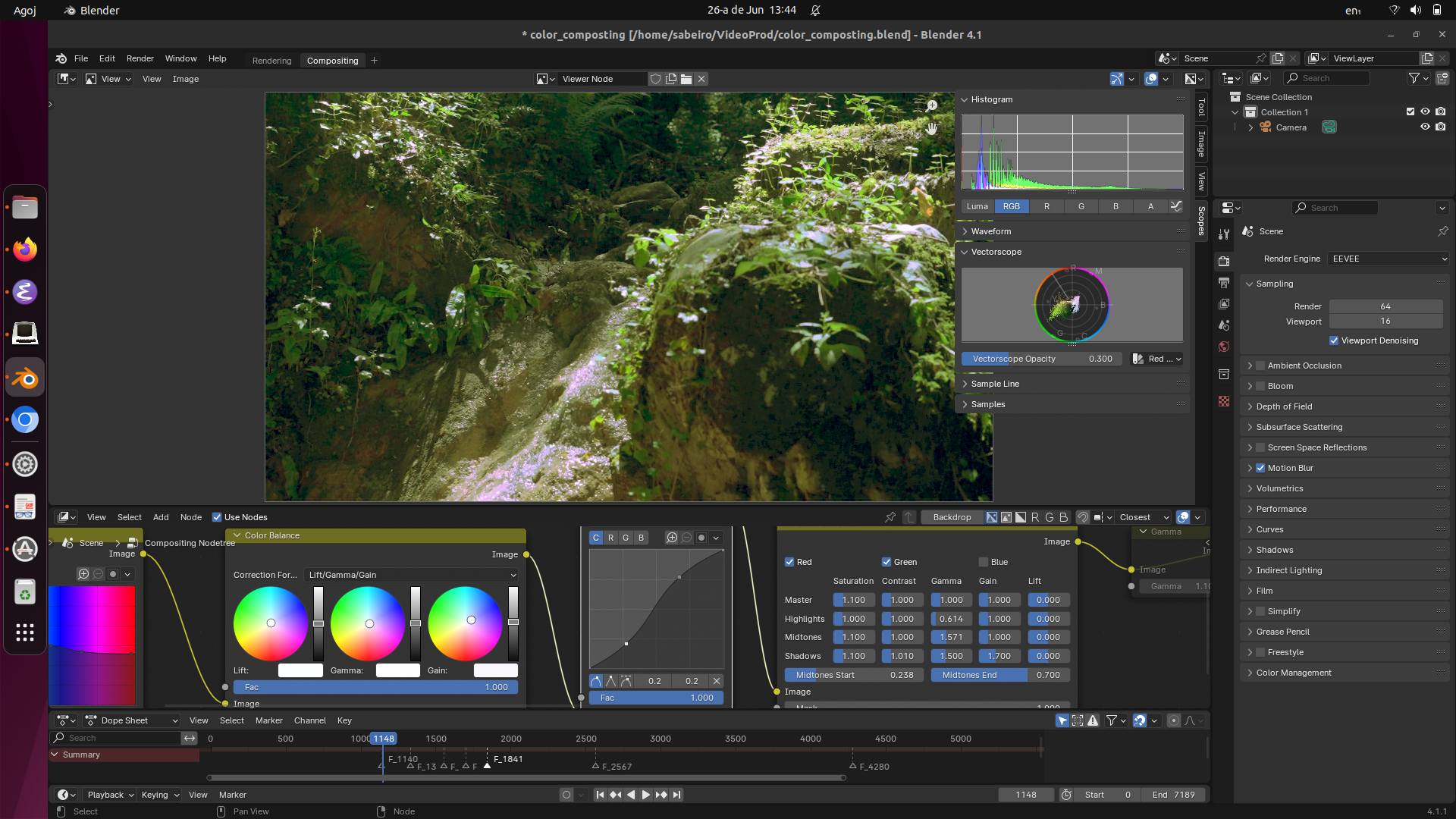Disable the Motion Blur checkbox
This screenshot has height=819, width=1456.
[1260, 468]
